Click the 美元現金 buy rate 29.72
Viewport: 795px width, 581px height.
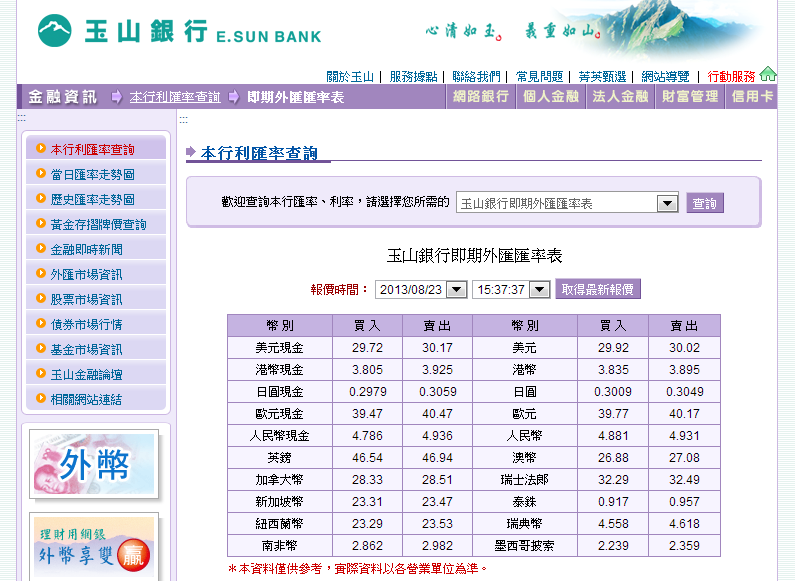pos(368,348)
